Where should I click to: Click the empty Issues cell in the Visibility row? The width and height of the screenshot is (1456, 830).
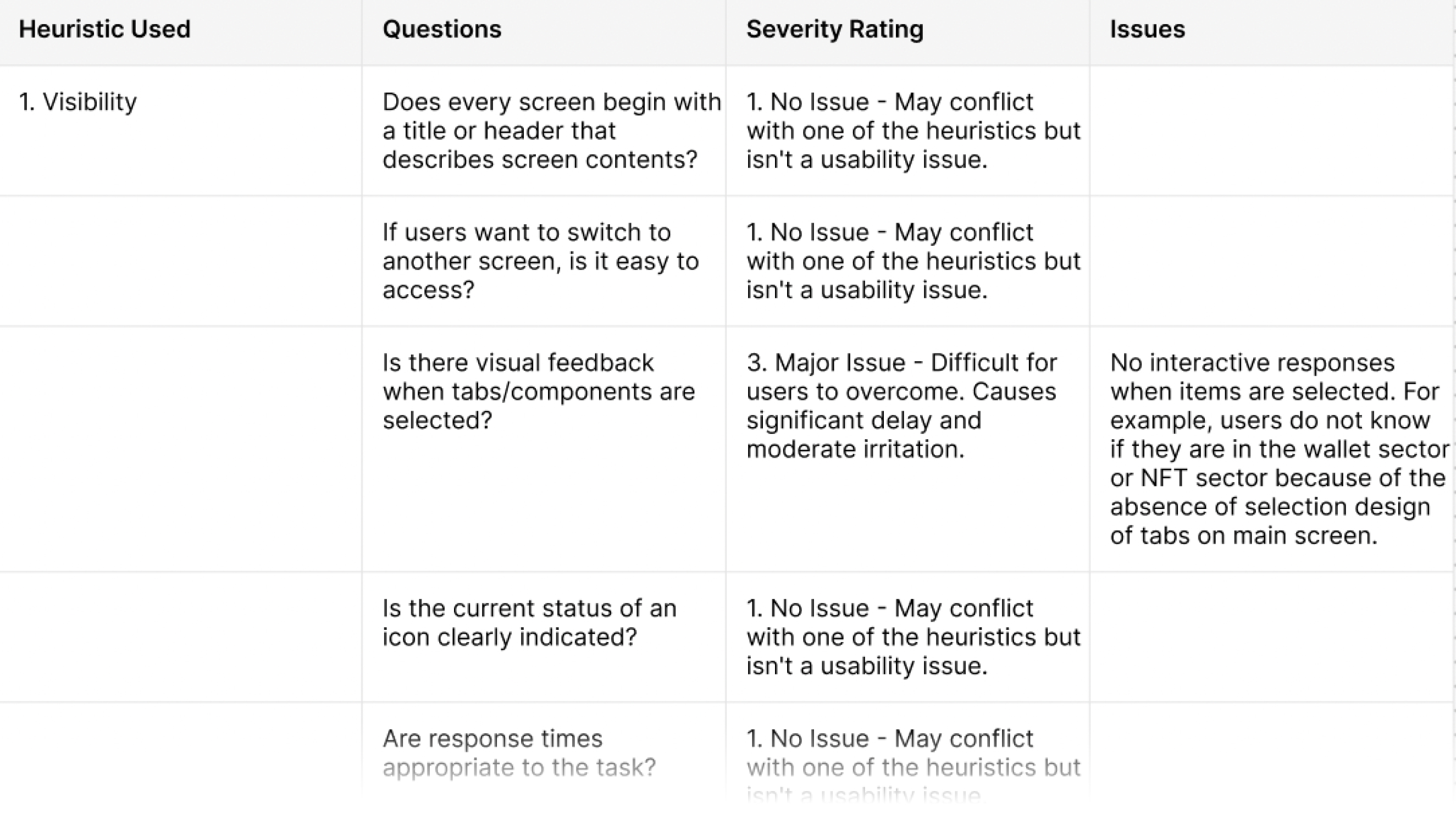click(1271, 130)
